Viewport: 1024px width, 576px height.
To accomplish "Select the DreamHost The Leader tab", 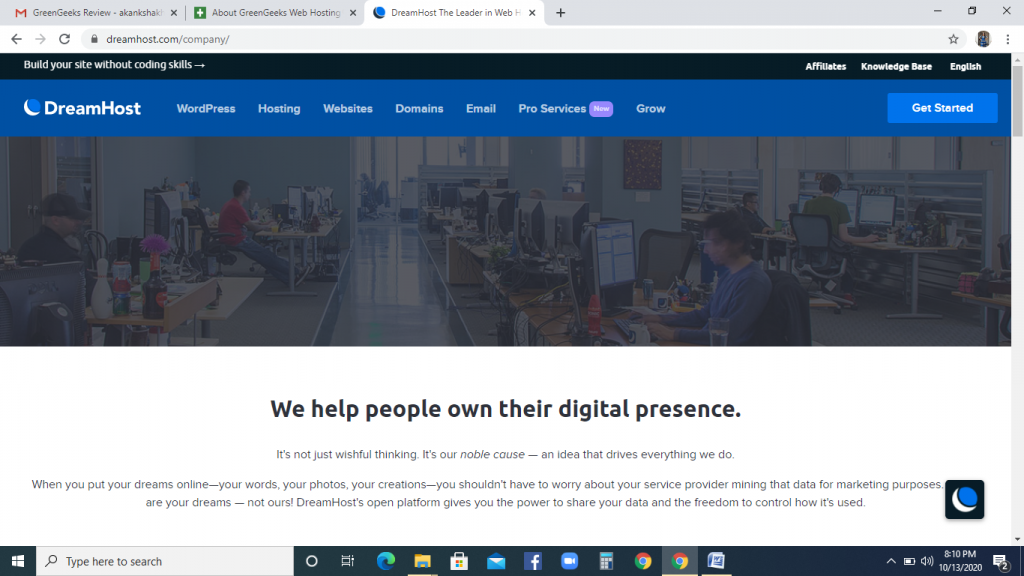I will tap(454, 12).
